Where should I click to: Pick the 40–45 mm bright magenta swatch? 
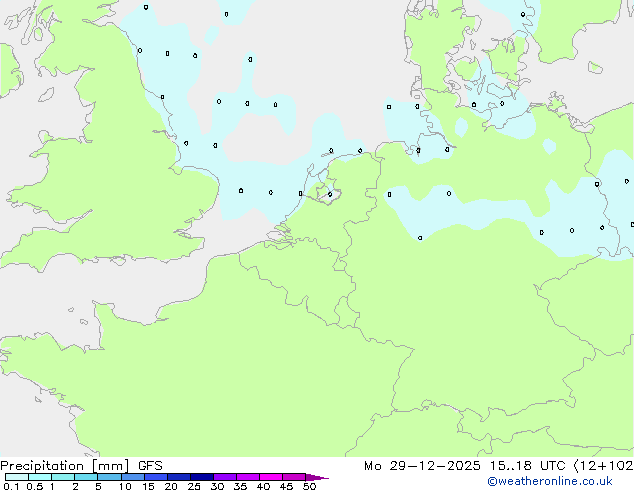point(271,477)
